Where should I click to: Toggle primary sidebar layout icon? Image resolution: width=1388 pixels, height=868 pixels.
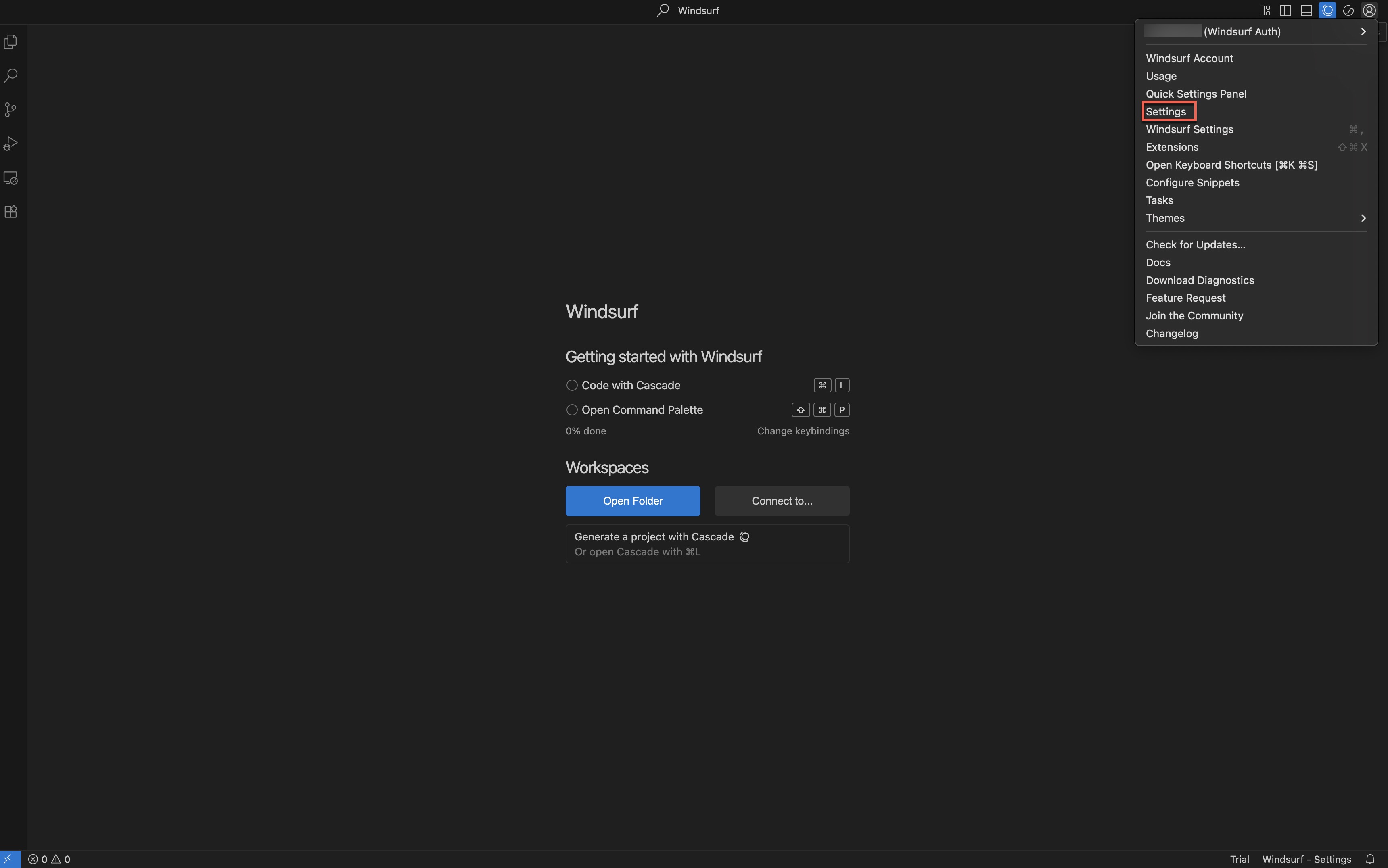[1285, 10]
